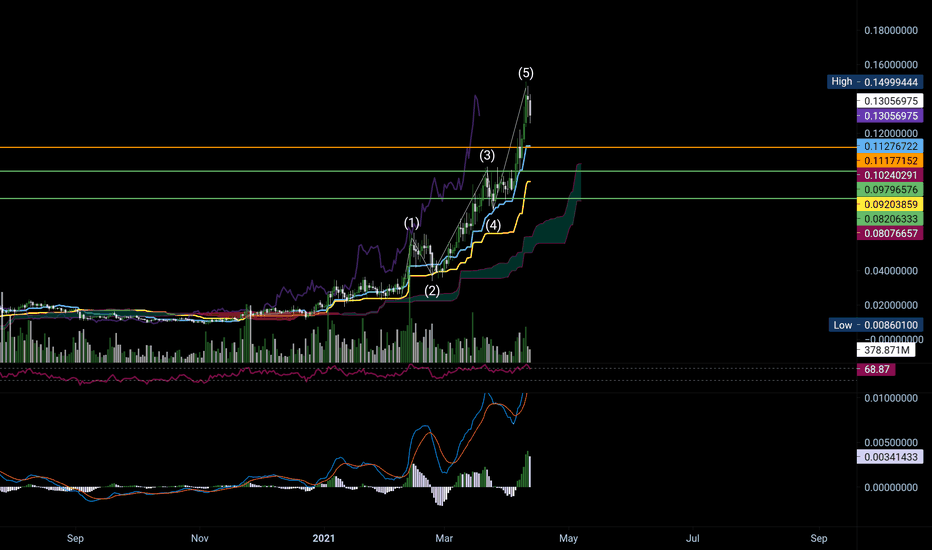The width and height of the screenshot is (932, 550).
Task: Click the Jul time axis label
Action: click(692, 539)
